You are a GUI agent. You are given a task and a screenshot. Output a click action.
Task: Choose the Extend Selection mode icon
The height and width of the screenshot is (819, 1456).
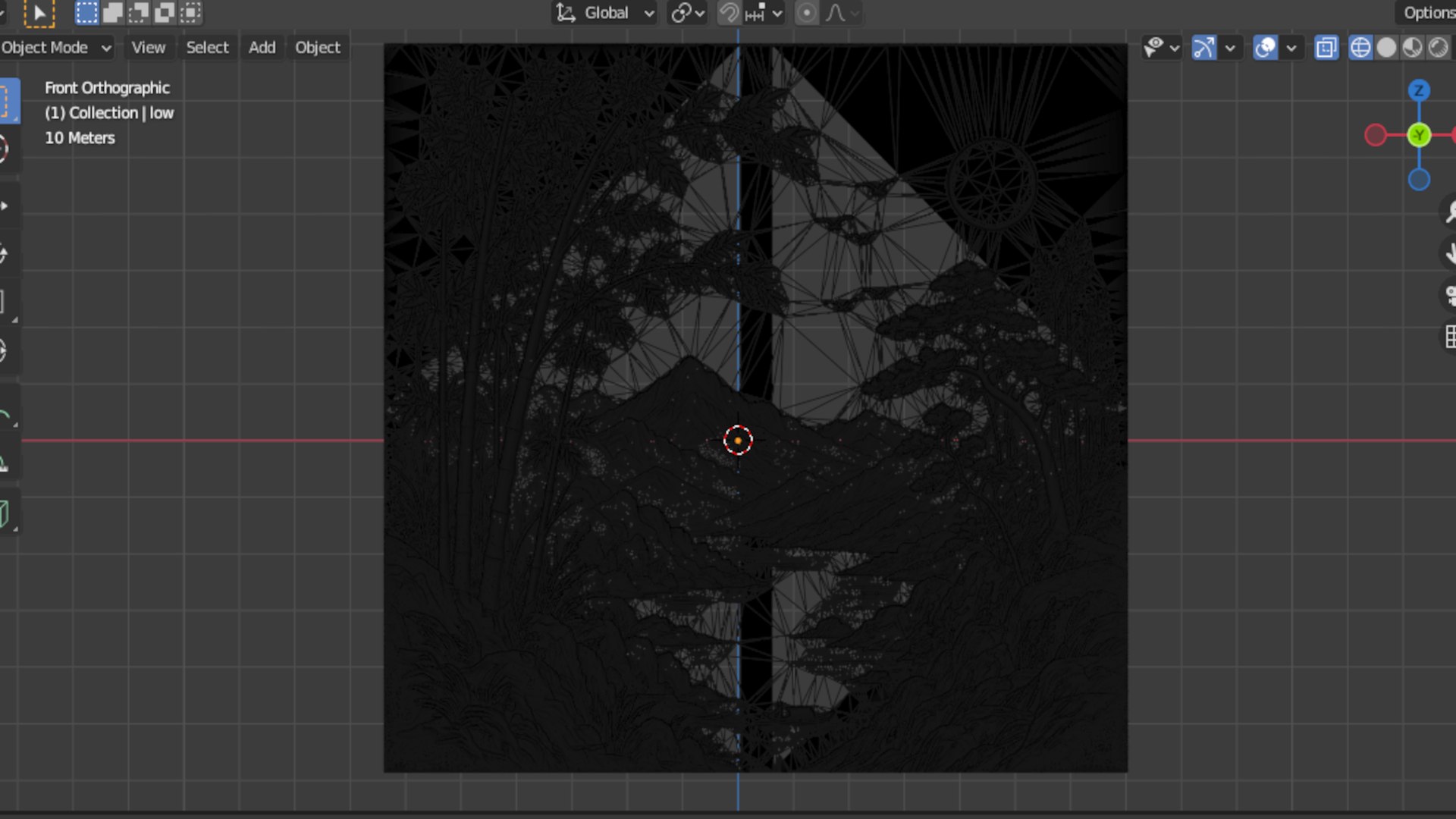tap(112, 12)
